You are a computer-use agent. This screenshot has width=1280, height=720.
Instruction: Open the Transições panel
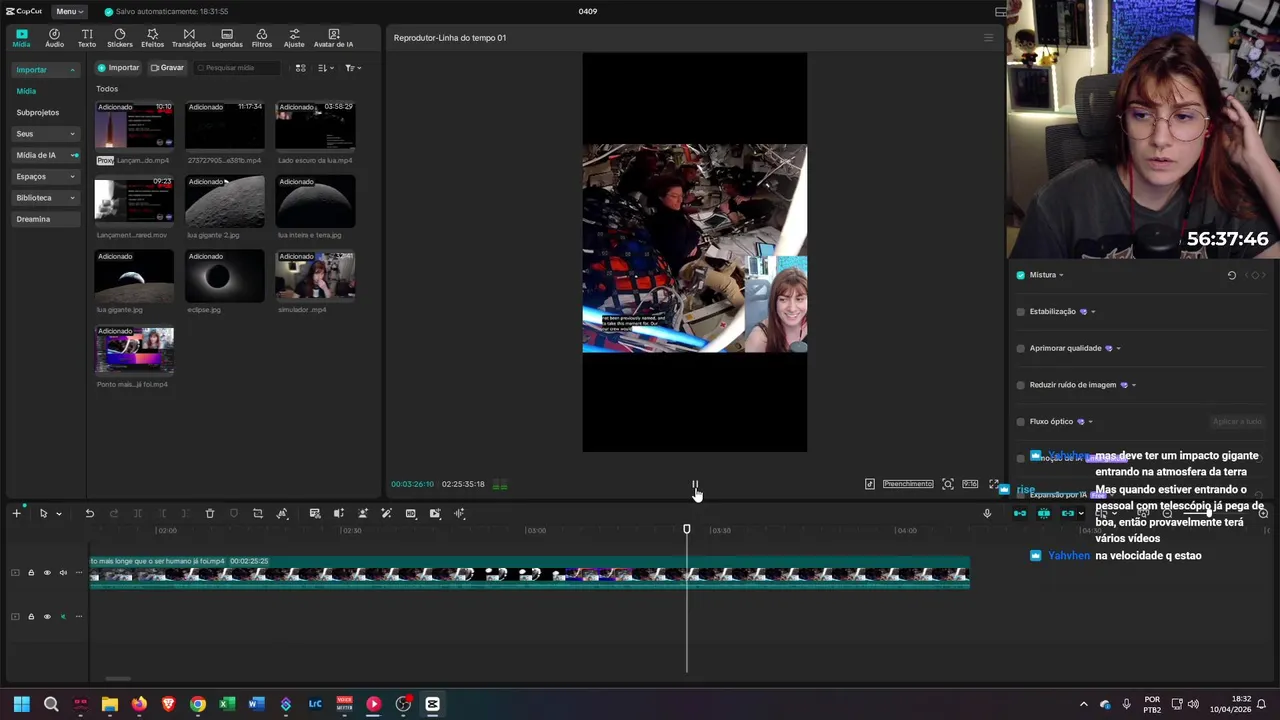coord(189,38)
